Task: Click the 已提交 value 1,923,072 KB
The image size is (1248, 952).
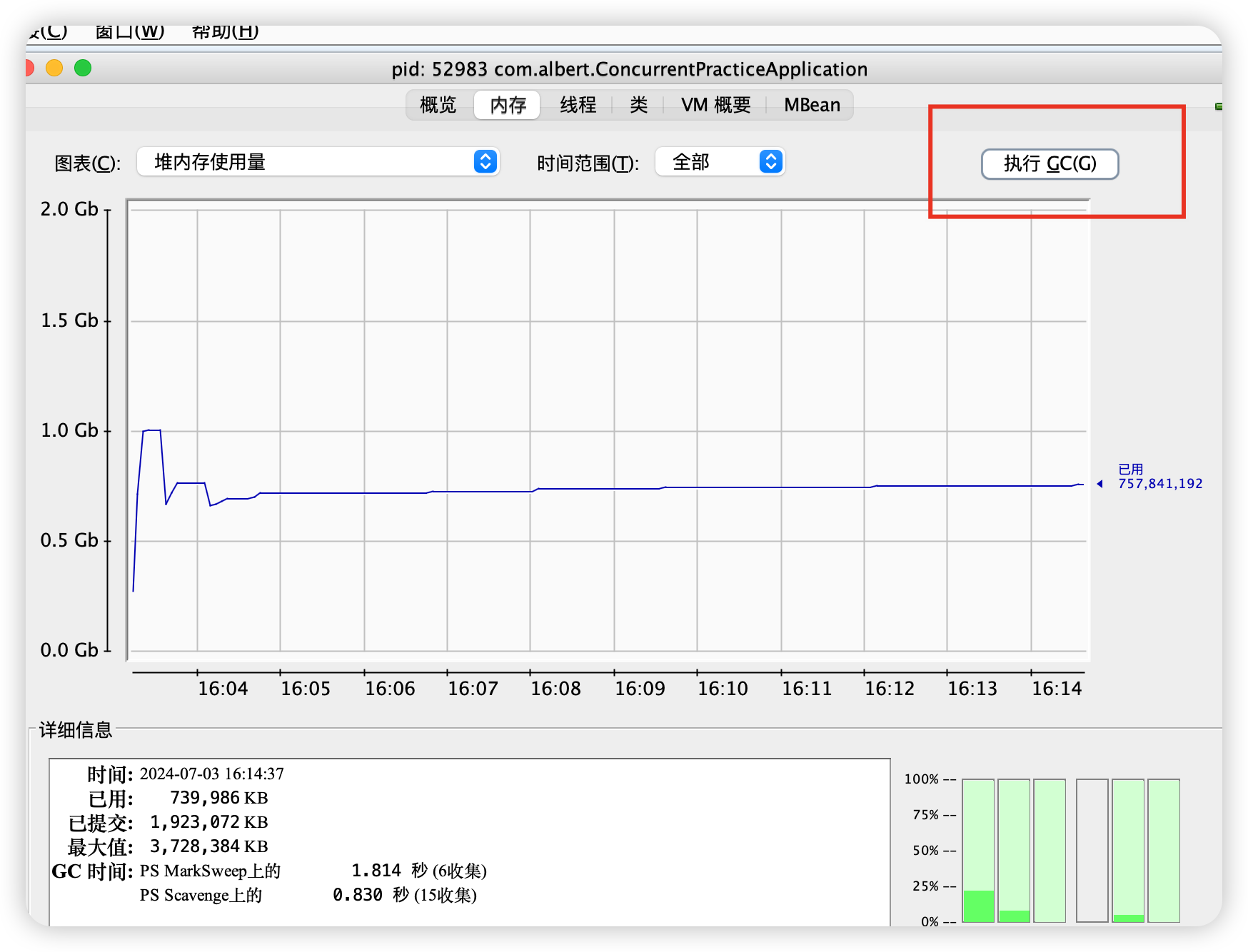Action: pyautogui.click(x=208, y=822)
